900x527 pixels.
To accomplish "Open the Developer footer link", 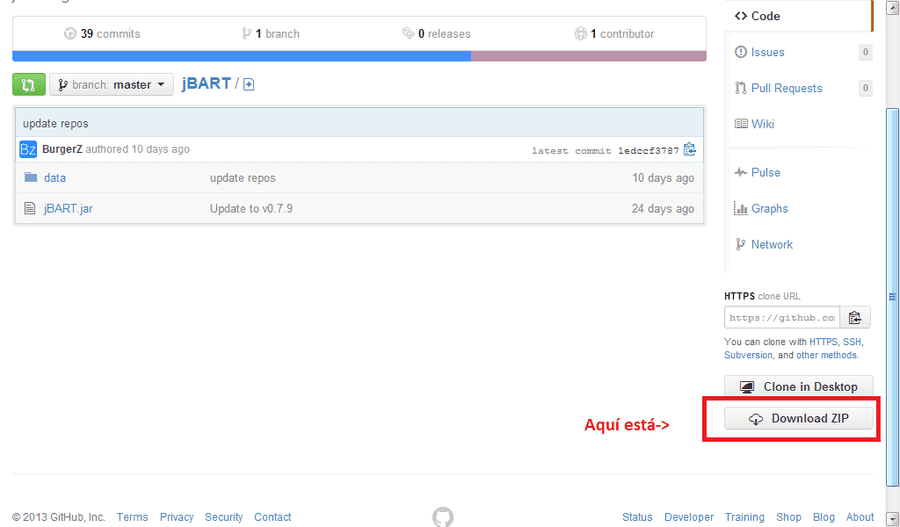I will pos(689,517).
